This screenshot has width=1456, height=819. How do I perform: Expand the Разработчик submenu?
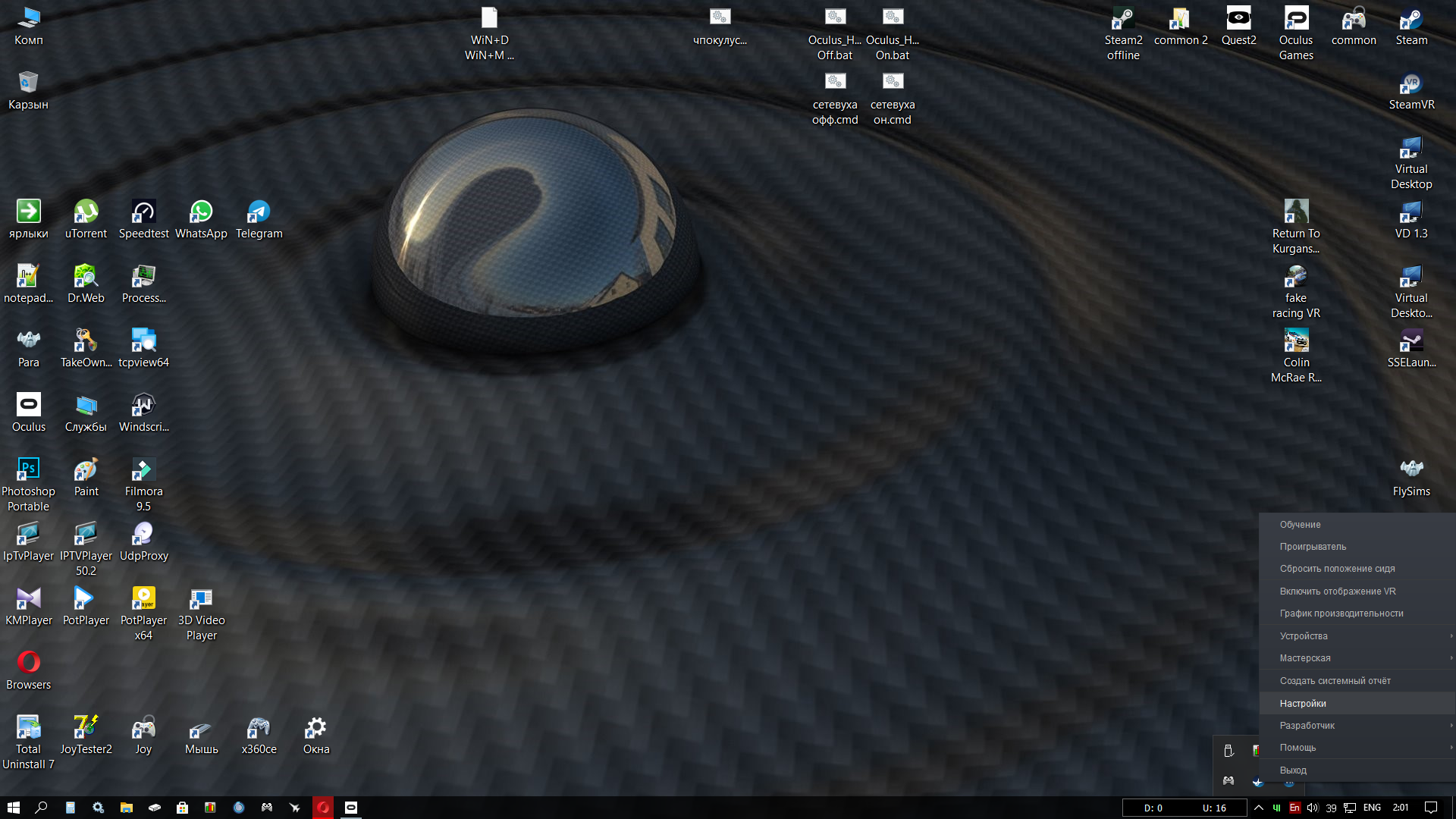tap(1357, 725)
